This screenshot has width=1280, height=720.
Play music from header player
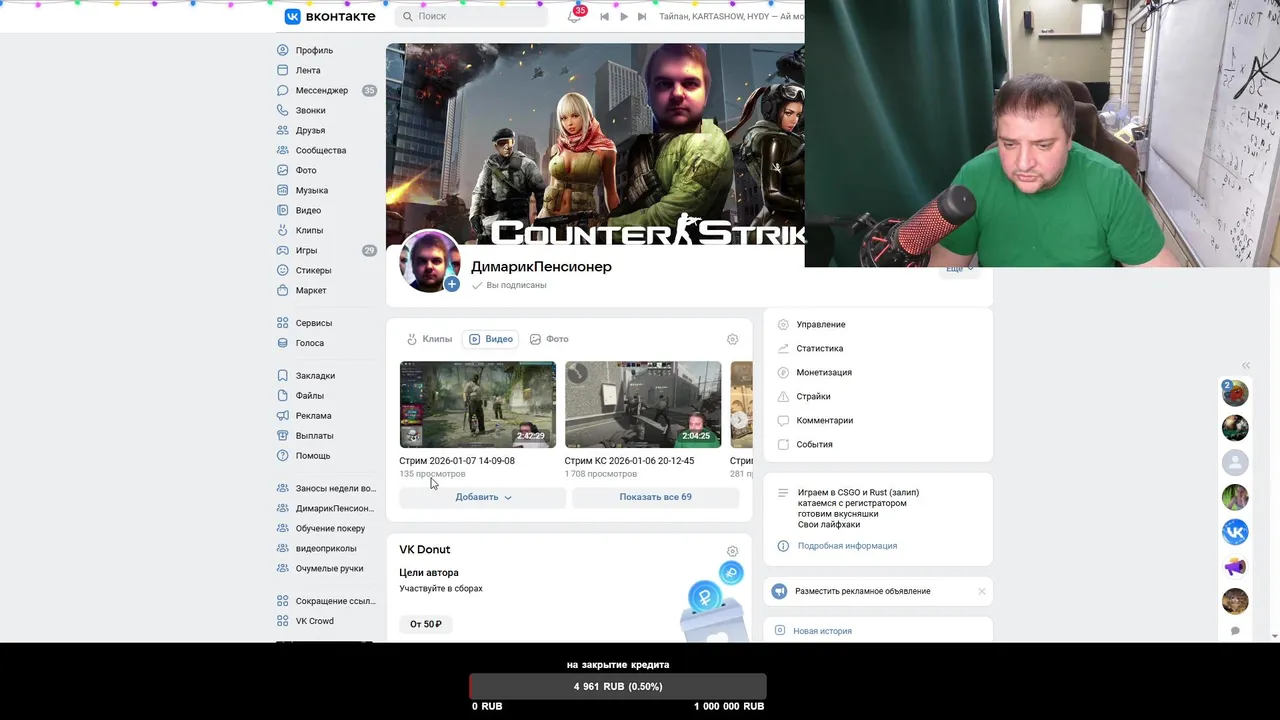coord(624,16)
